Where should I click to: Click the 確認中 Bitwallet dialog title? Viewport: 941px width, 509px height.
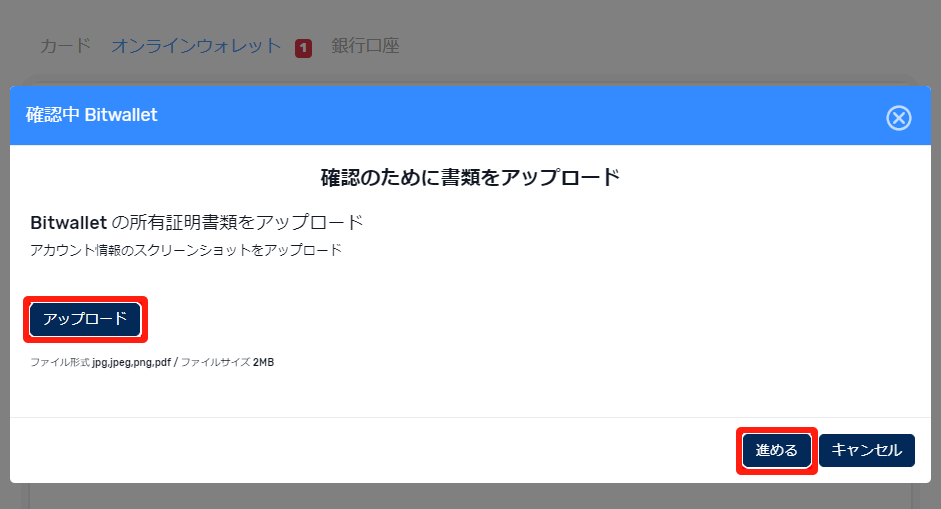(x=92, y=115)
